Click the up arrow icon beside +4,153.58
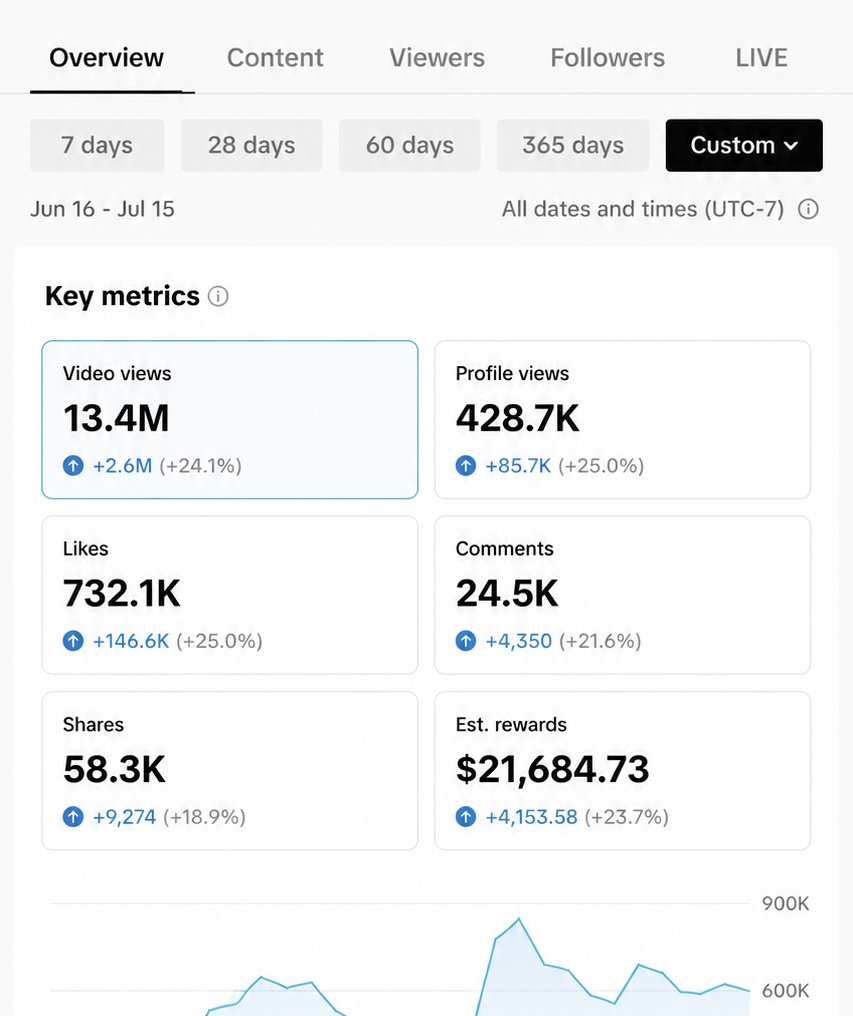Screen dimensions: 853x1016 [465, 816]
